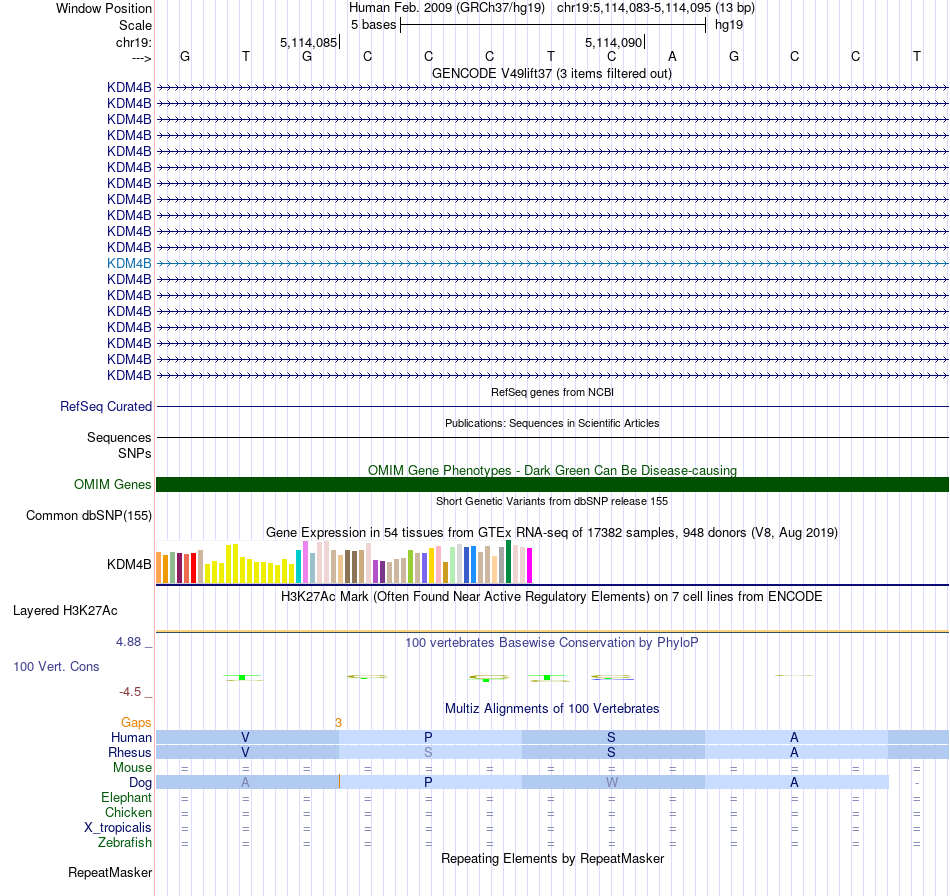Open RefSeq genes from NCBI title

[x=552, y=392]
